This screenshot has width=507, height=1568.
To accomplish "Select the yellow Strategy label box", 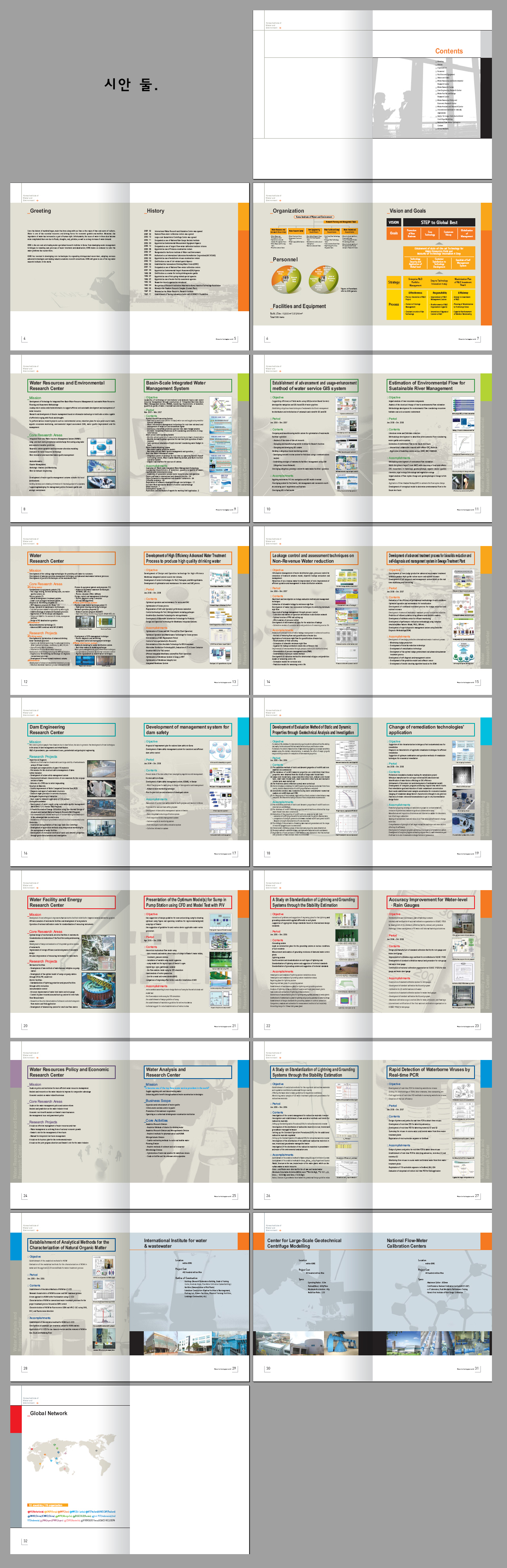I will (x=394, y=282).
